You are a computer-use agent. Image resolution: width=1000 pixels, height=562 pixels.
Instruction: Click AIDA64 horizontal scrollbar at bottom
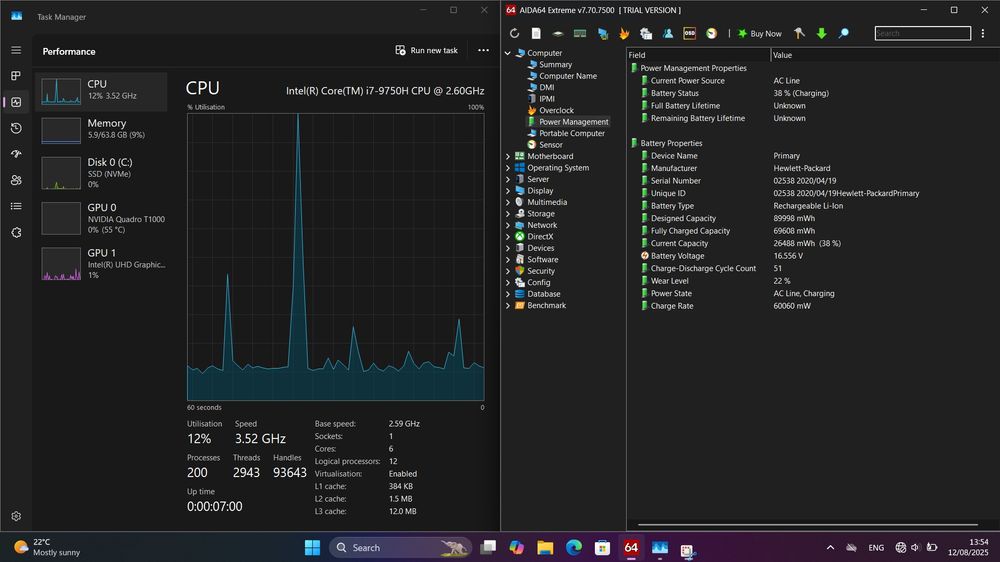(808, 525)
